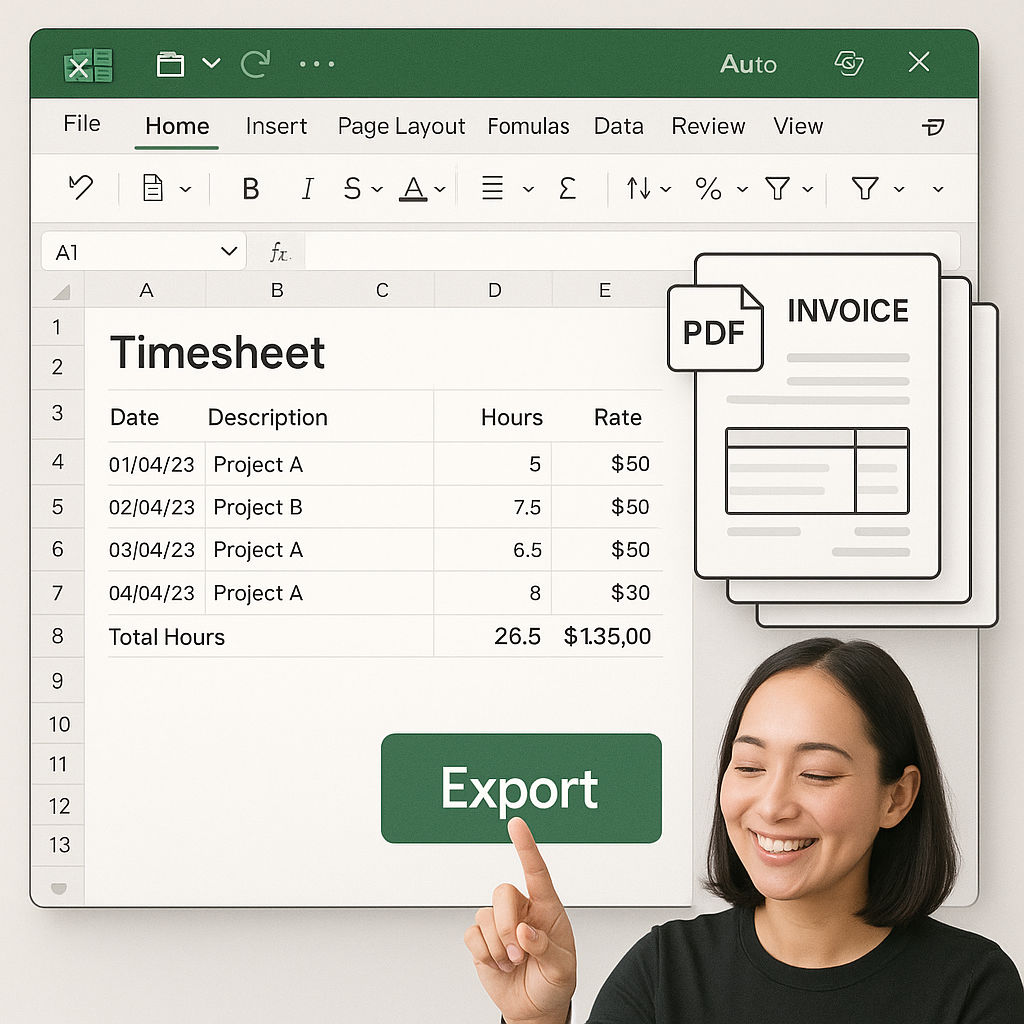Expand the strikethrough dropdown arrow
This screenshot has height=1024, width=1024.
click(x=377, y=189)
